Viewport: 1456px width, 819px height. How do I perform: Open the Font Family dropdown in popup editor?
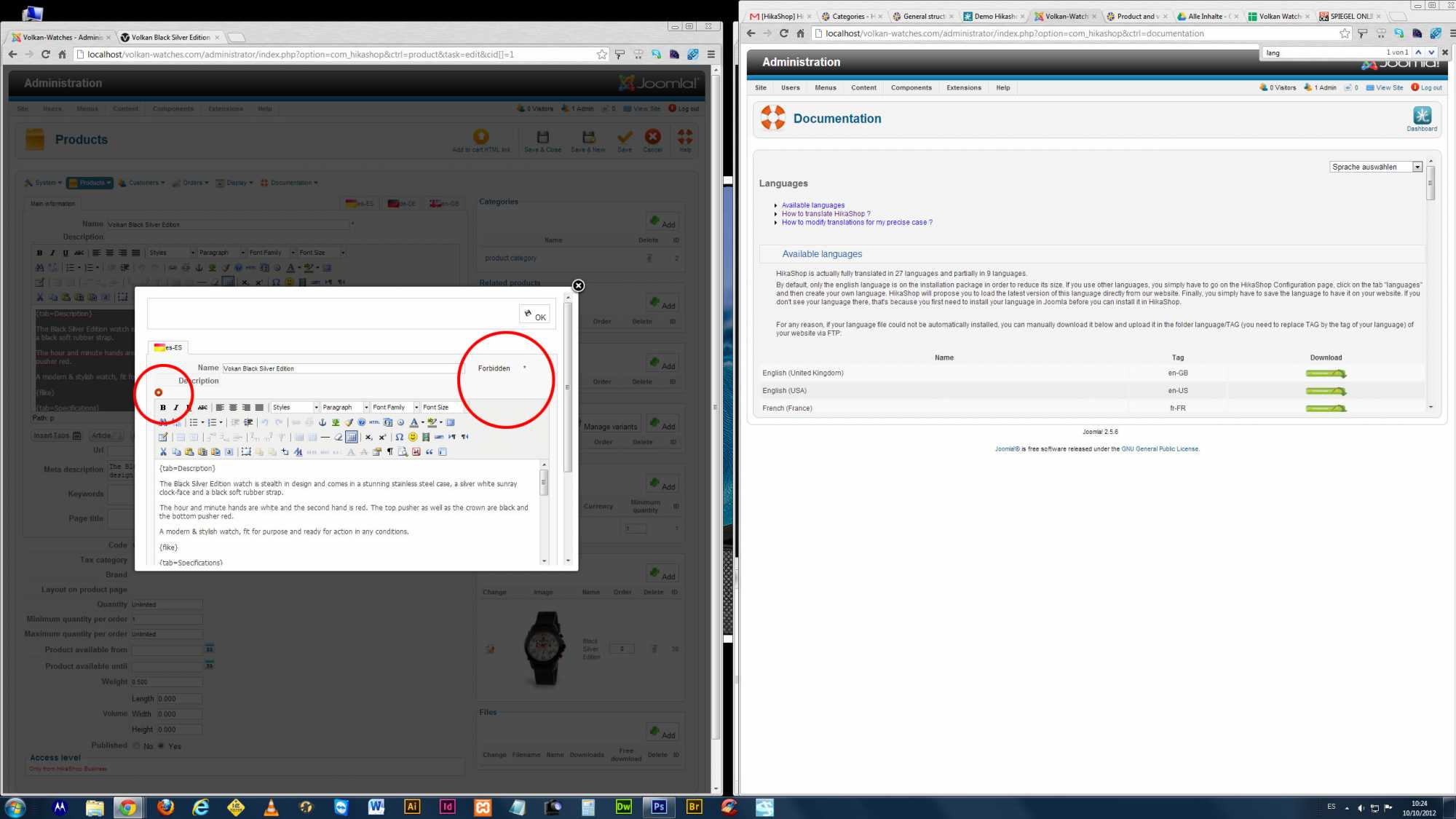pos(395,408)
